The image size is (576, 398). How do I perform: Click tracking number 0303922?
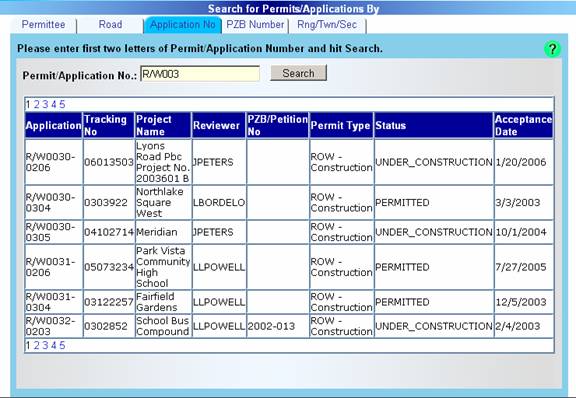click(x=106, y=202)
